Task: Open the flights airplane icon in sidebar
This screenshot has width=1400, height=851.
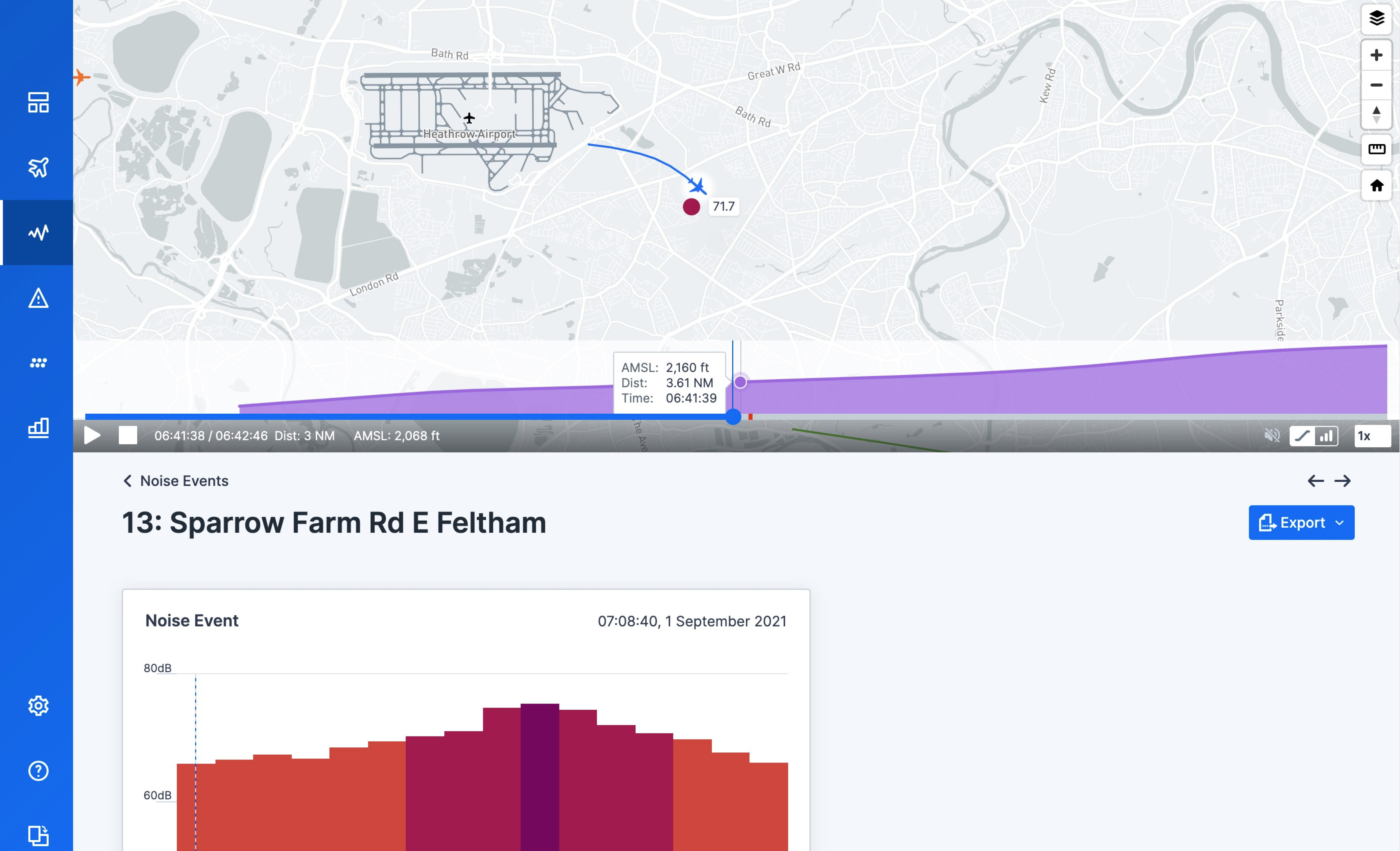Action: coord(38,167)
